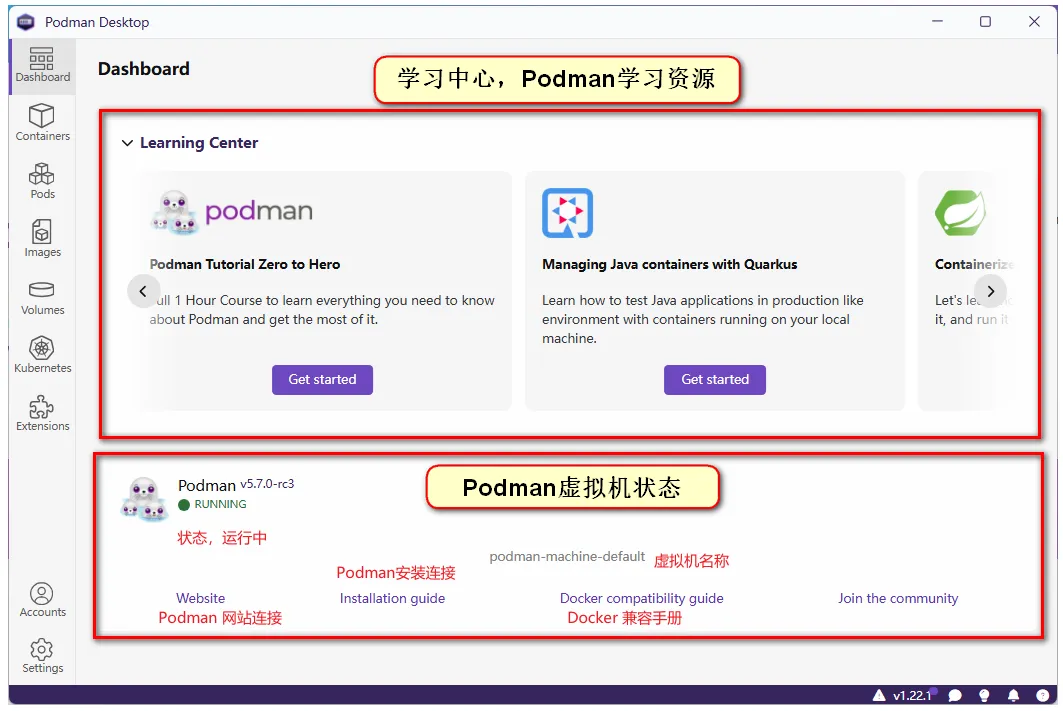Show the next learning card
The height and width of the screenshot is (711, 1063).
(990, 291)
